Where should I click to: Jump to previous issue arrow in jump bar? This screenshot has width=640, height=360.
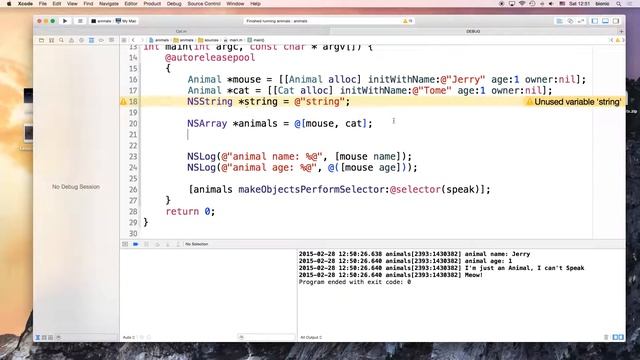coord(611,40)
